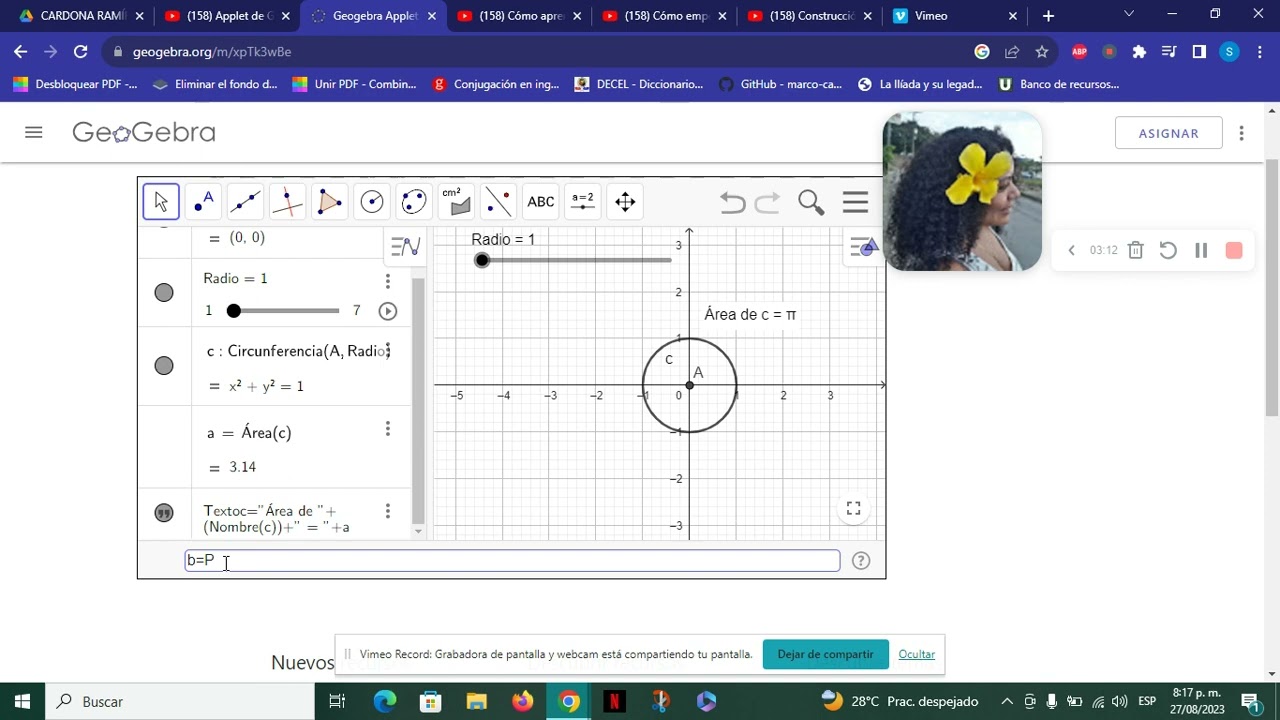Click the browser address bar
Image resolution: width=1280 pixels, height=720 pixels.
pyautogui.click(x=540, y=52)
